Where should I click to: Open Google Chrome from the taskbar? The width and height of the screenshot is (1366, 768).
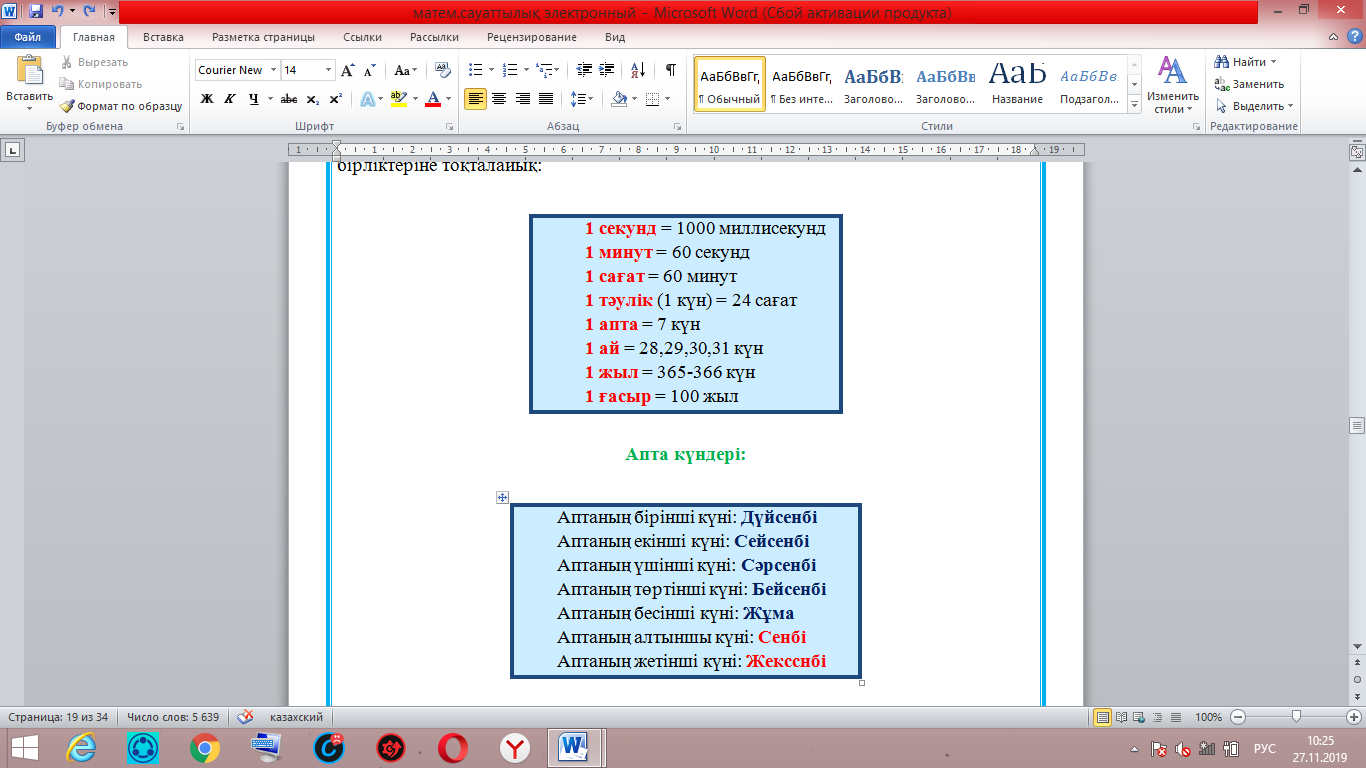pyautogui.click(x=205, y=747)
